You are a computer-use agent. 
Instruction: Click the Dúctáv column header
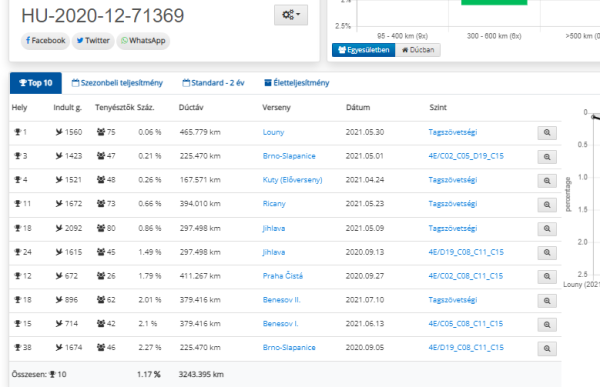191,108
